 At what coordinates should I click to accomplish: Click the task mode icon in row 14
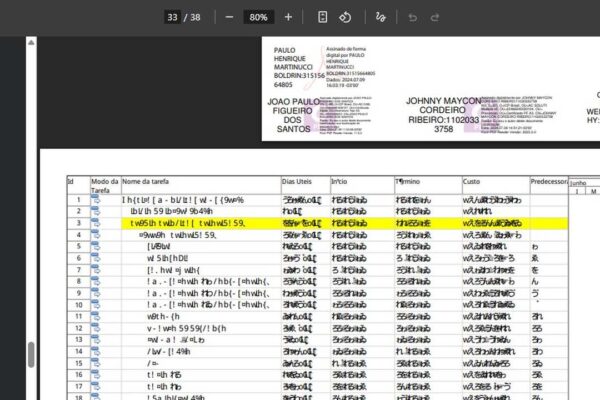95,352
